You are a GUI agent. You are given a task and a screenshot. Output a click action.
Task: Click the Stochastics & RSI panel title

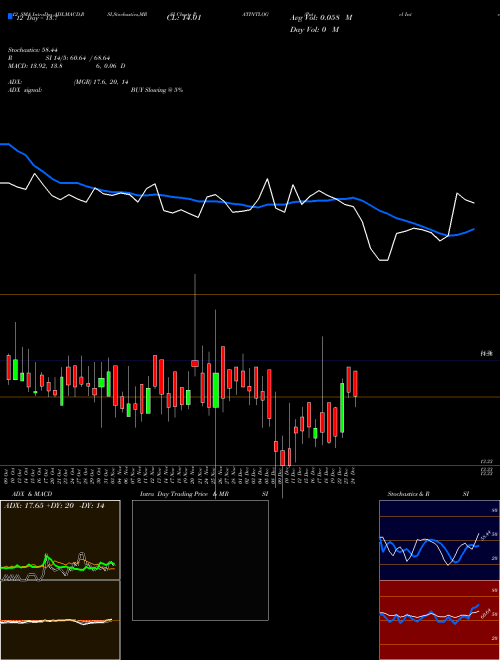coord(428,494)
